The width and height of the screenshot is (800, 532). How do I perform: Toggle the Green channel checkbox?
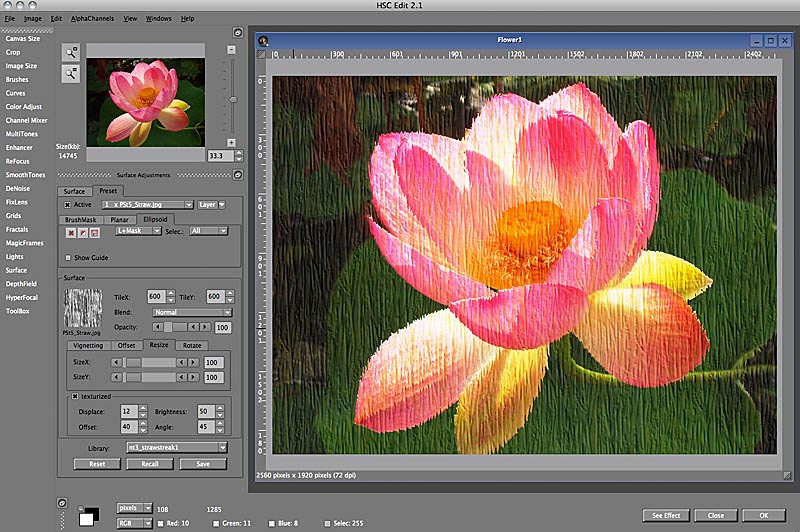pos(216,523)
